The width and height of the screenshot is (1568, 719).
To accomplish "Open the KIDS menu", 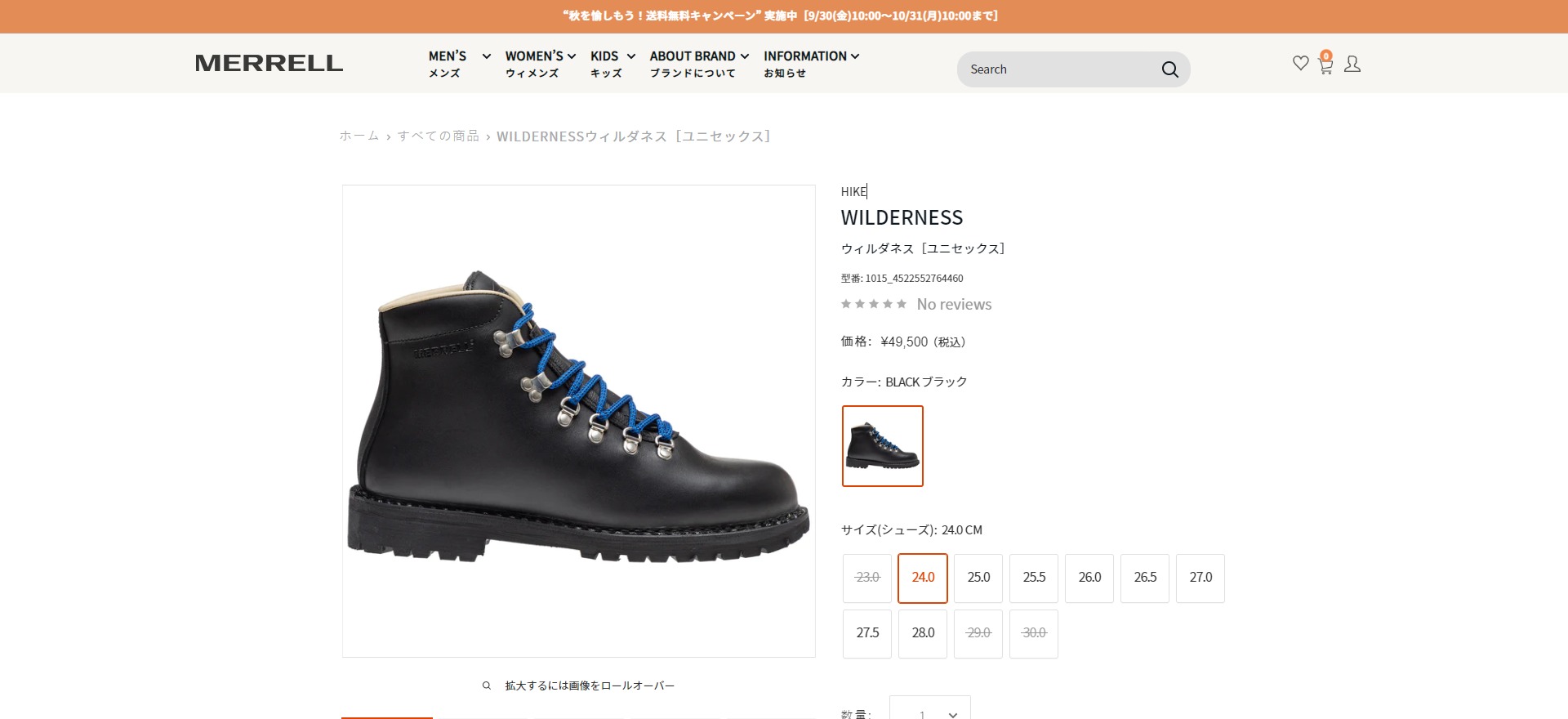I will [x=612, y=64].
